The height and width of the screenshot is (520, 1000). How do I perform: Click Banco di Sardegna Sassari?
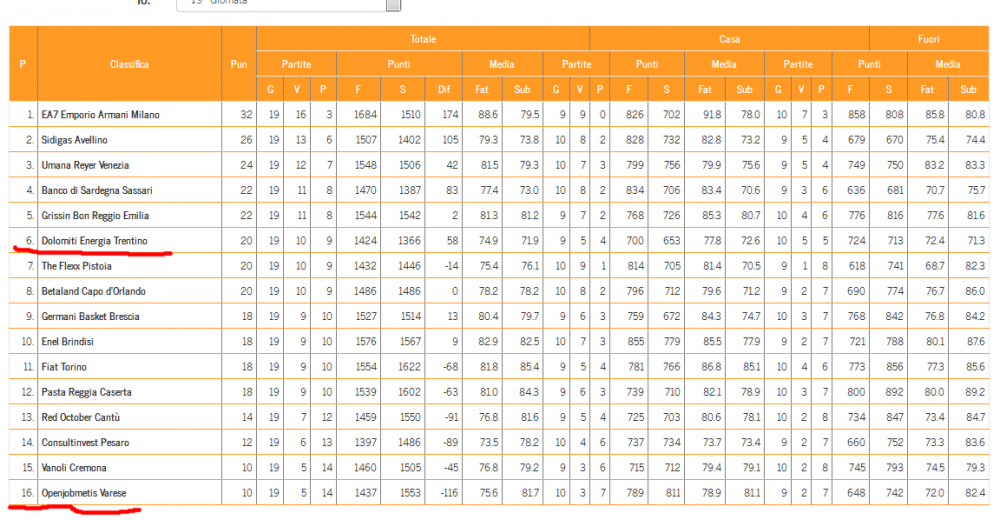point(97,190)
